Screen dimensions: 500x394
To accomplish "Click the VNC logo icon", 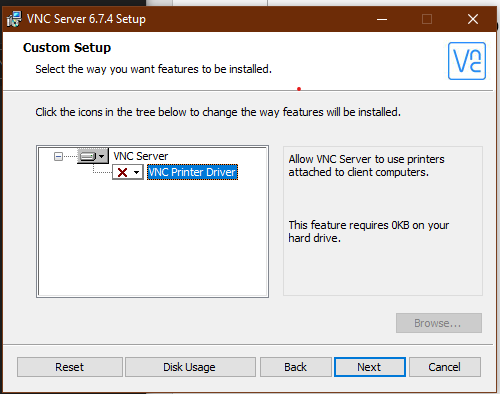I will point(467,61).
